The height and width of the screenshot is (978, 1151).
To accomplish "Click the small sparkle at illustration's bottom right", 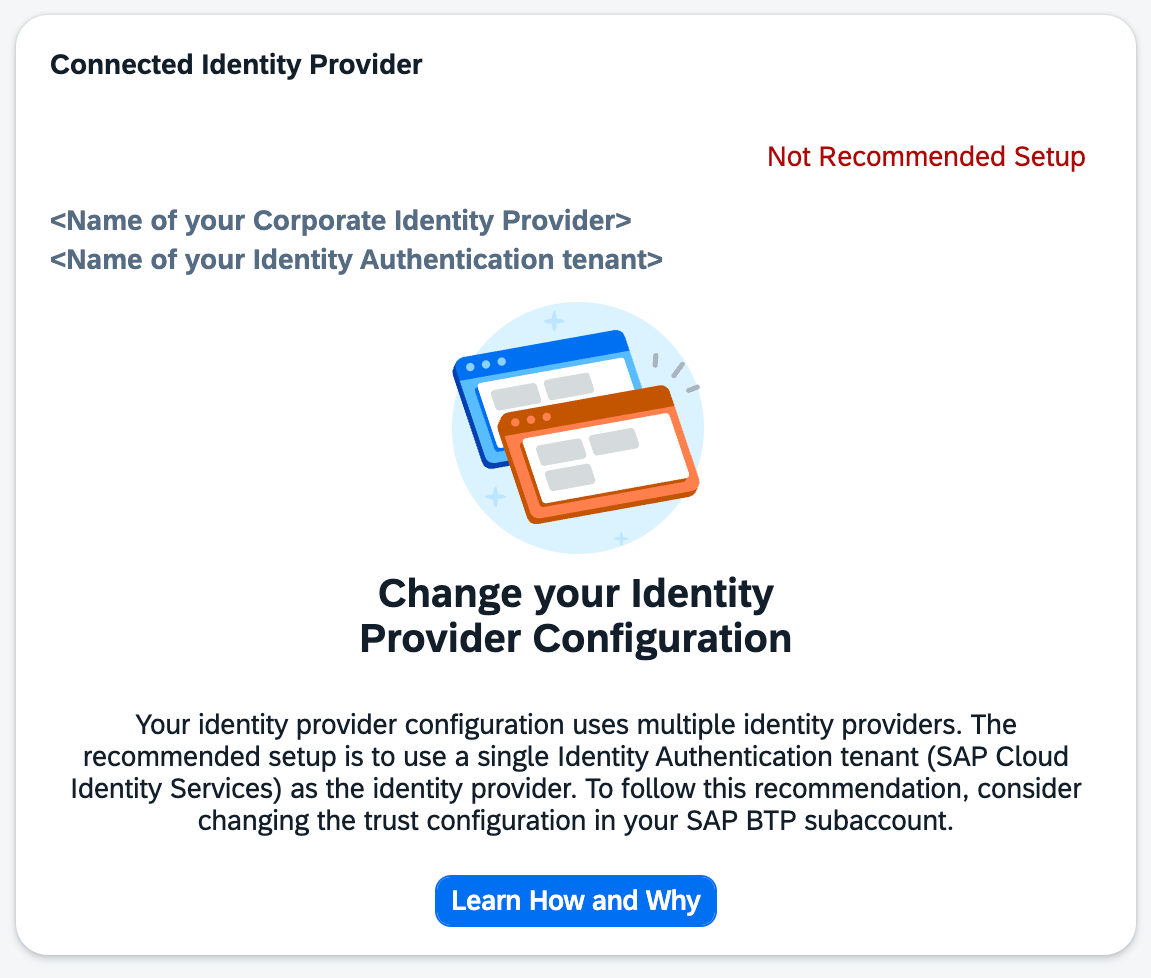I will coord(621,539).
